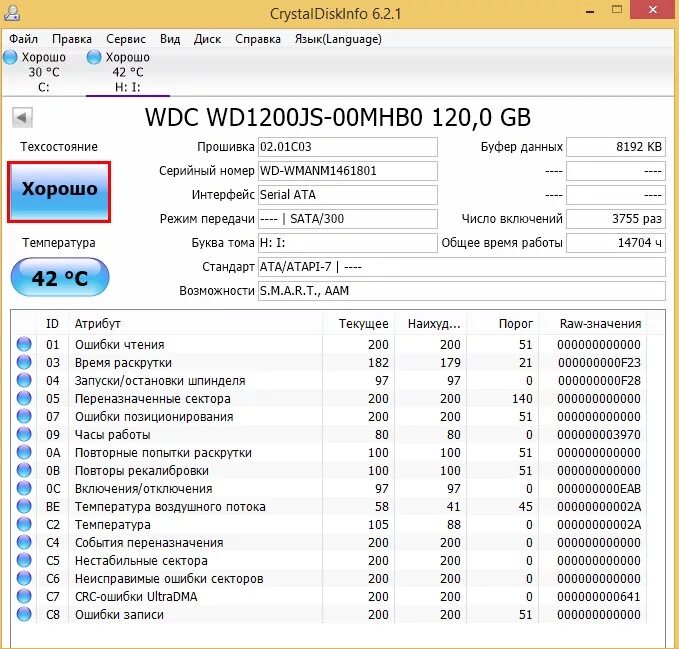The height and width of the screenshot is (649, 679).
Task: Click the transfer mode field SATA/300
Action: click(348, 219)
